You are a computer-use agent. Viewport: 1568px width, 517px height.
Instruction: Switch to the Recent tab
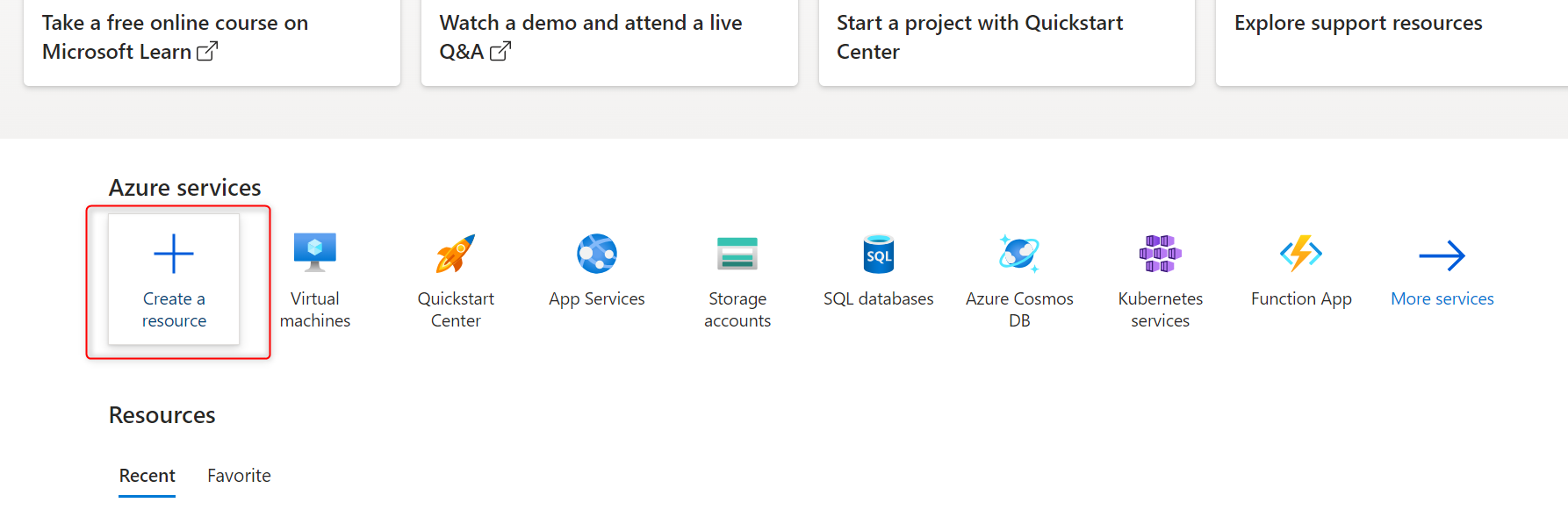coord(147,476)
